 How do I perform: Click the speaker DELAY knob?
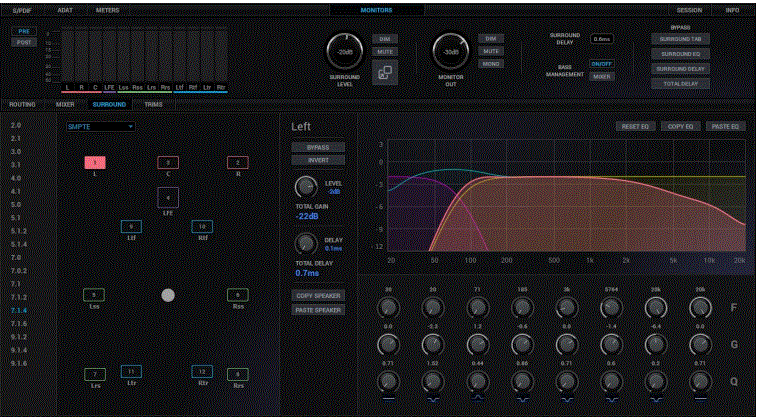click(x=306, y=243)
